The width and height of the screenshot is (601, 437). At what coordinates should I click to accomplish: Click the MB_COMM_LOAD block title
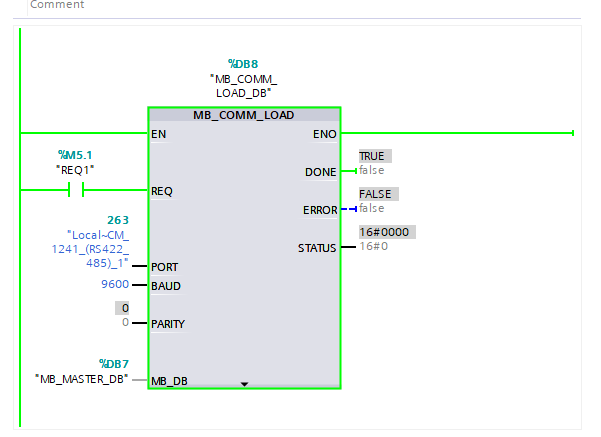click(243, 115)
